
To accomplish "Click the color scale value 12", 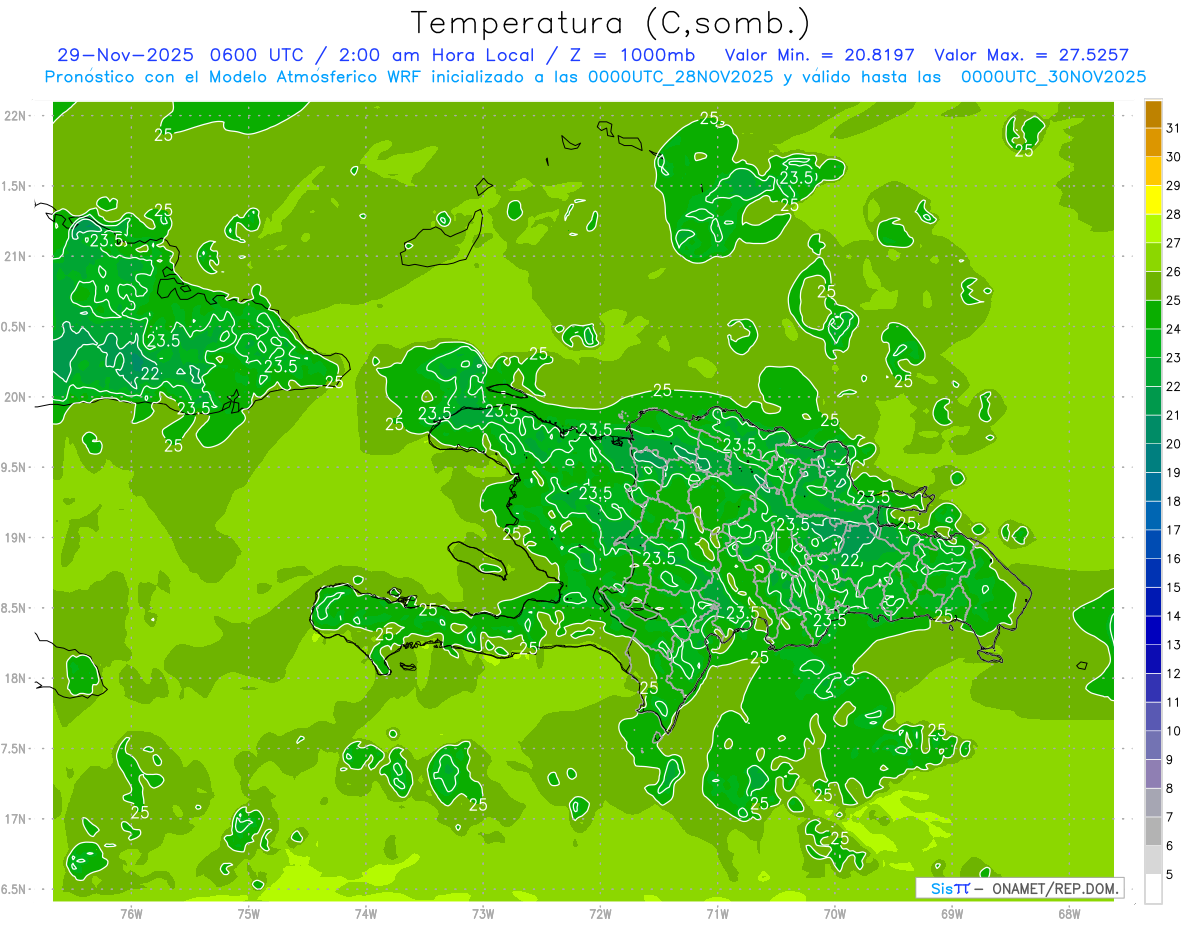I will [x=1173, y=673].
